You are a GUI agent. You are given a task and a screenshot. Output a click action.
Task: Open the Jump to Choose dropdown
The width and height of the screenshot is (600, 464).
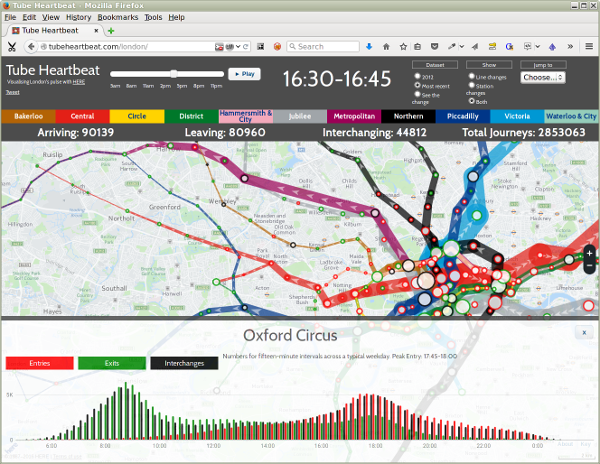pos(542,77)
